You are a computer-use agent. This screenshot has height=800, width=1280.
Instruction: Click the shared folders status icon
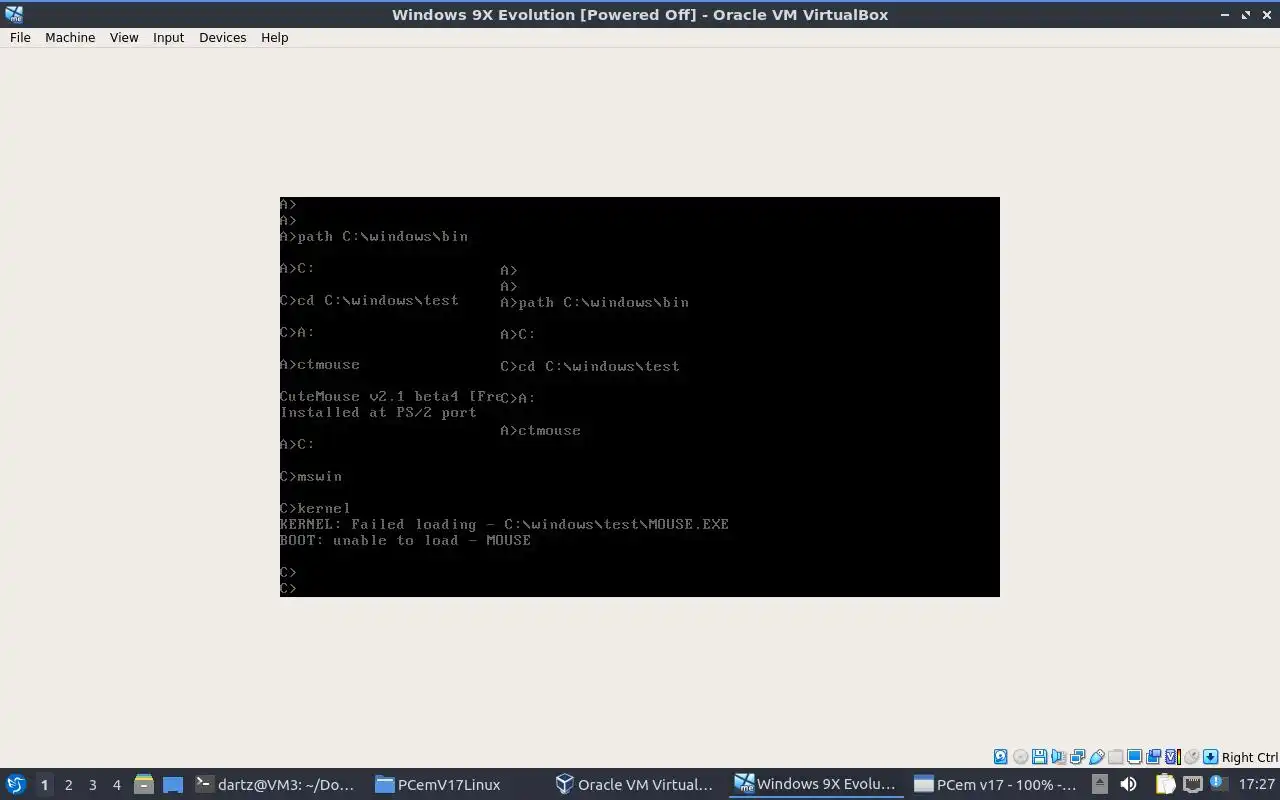1115,757
